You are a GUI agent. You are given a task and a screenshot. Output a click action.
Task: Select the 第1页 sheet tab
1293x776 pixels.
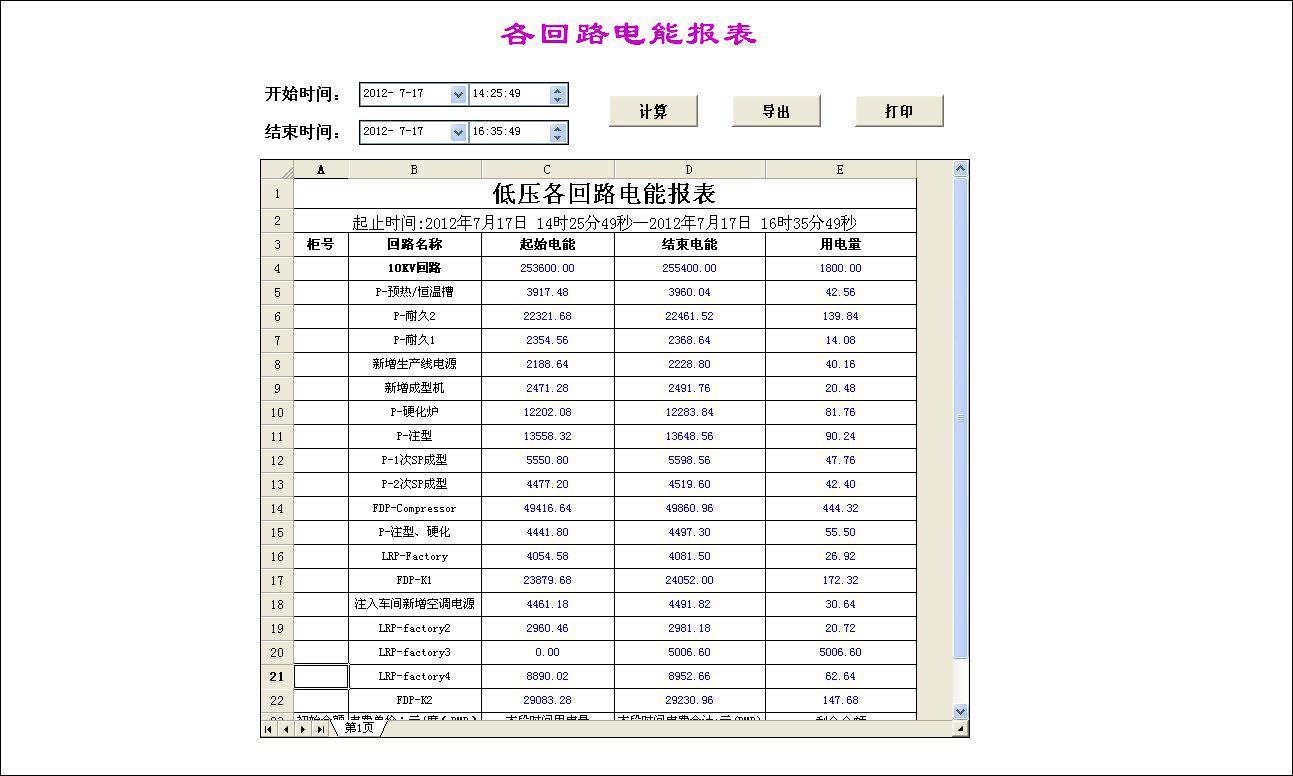(x=359, y=729)
